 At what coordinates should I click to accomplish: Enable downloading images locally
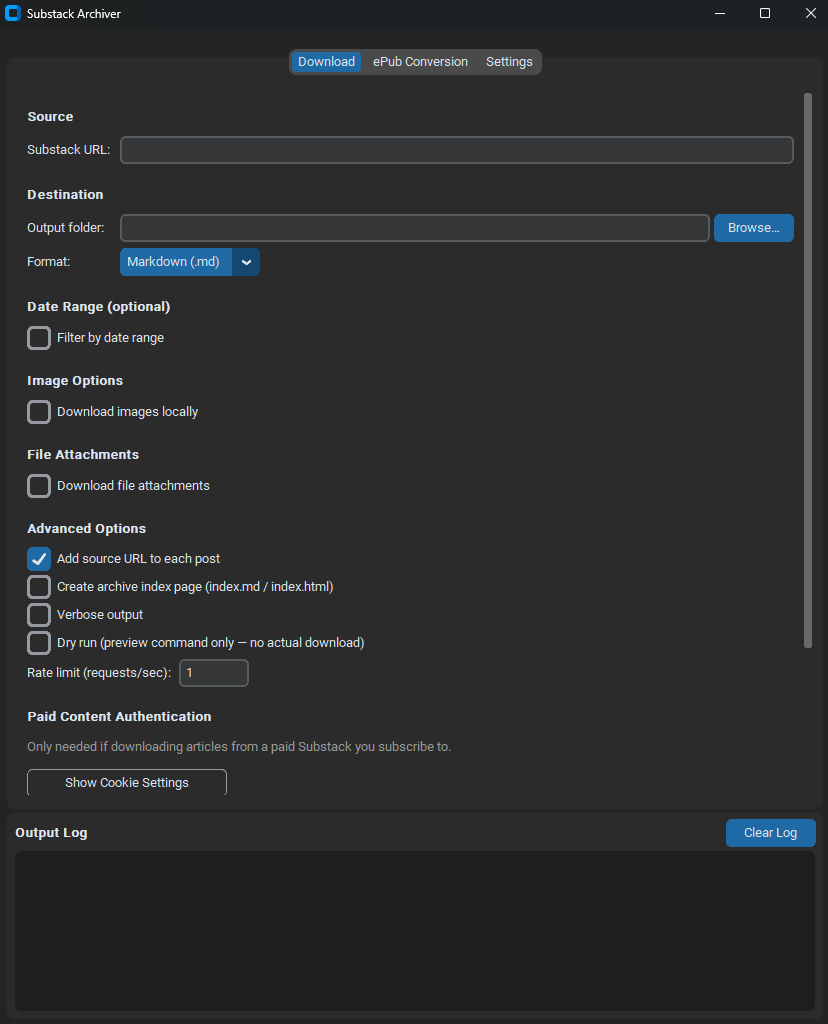38,412
